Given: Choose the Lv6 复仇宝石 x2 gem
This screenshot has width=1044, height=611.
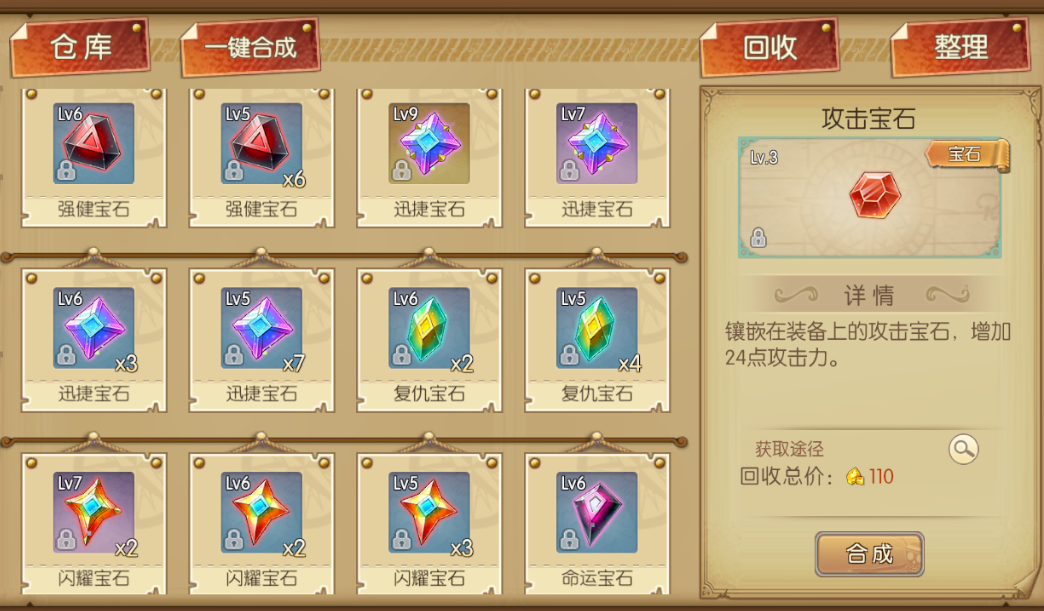Looking at the screenshot, I should pyautogui.click(x=429, y=328).
